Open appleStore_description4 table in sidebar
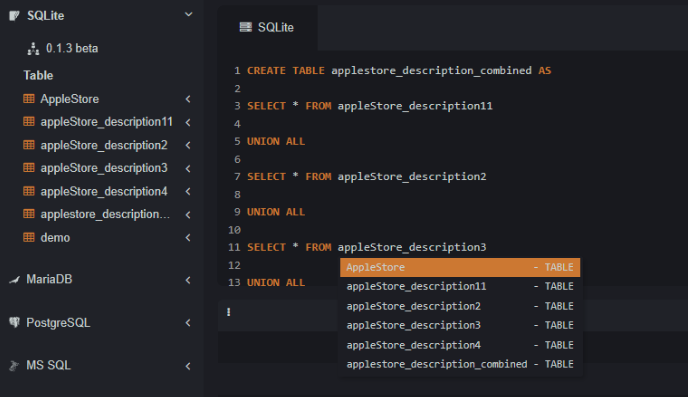 104,192
